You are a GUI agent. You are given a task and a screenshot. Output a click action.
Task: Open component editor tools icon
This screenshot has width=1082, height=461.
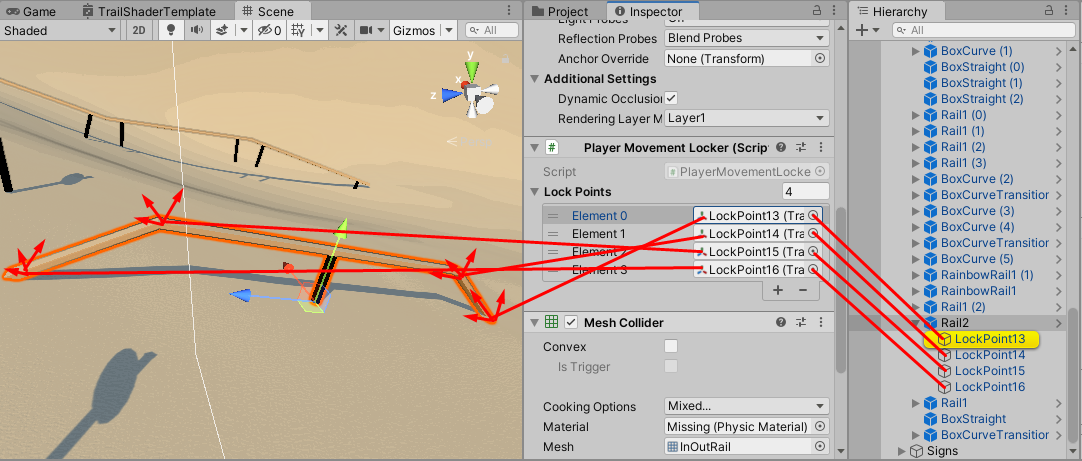340,30
